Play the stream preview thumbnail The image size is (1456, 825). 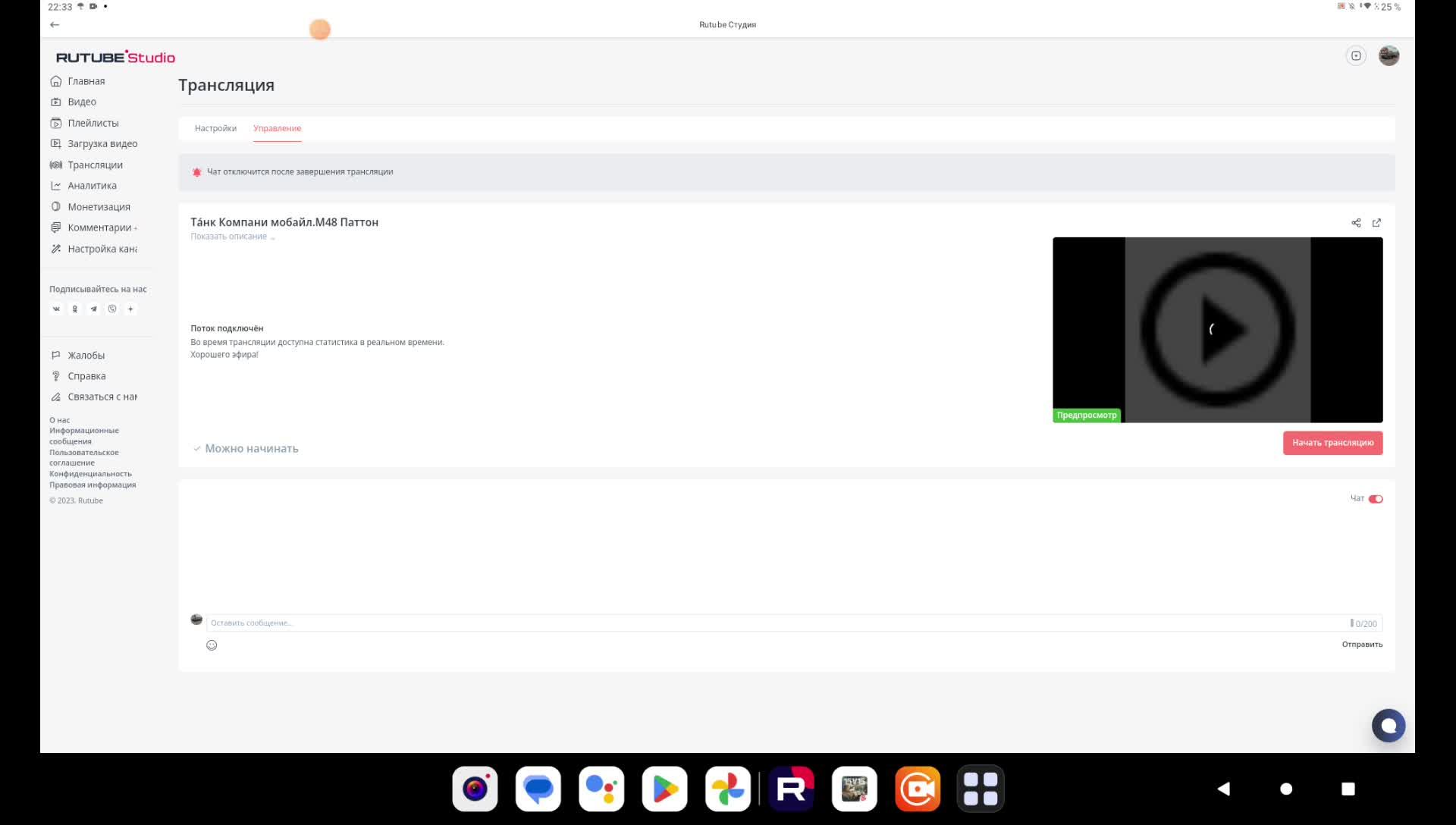click(1217, 330)
